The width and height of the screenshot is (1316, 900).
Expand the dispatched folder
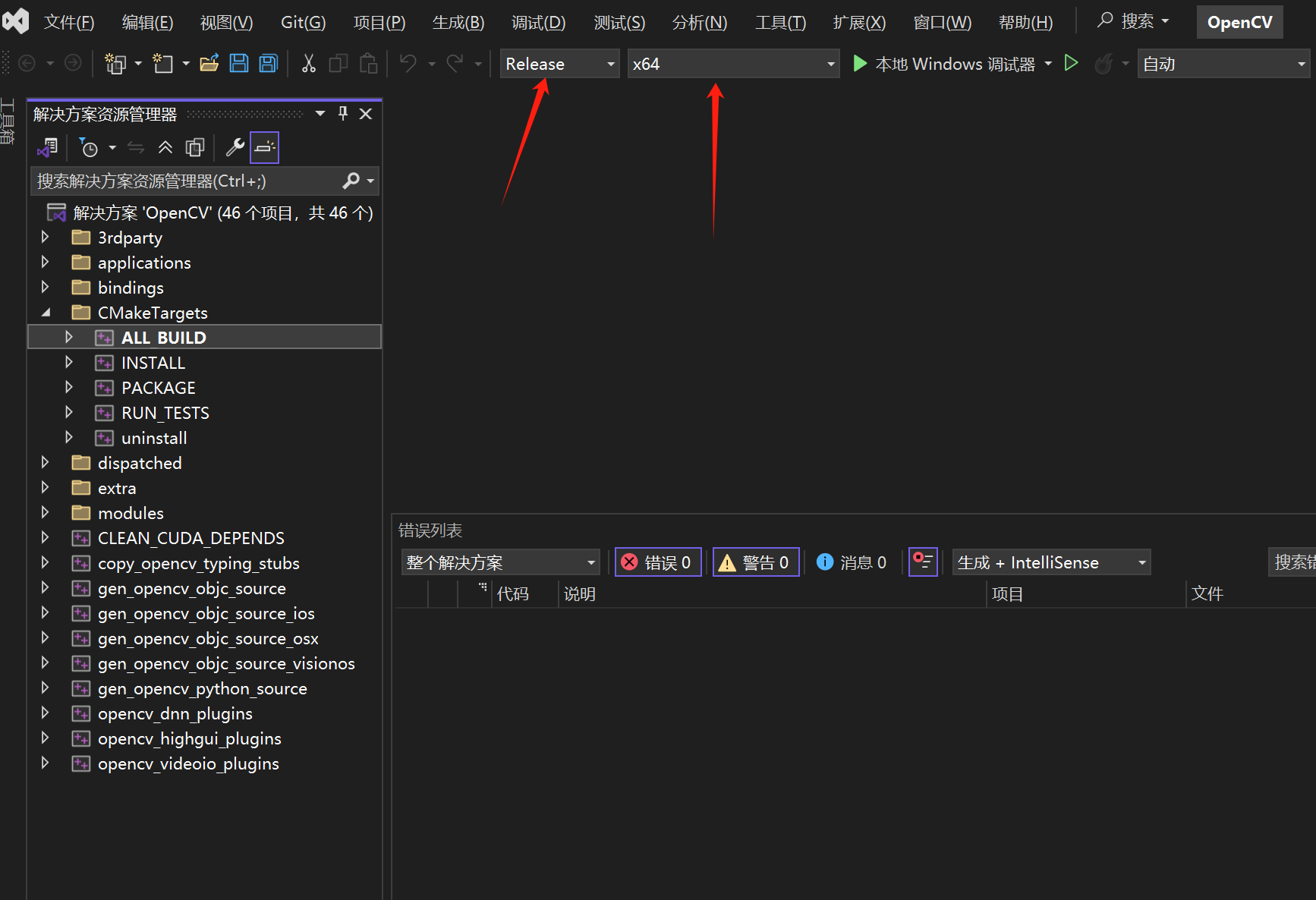point(45,462)
